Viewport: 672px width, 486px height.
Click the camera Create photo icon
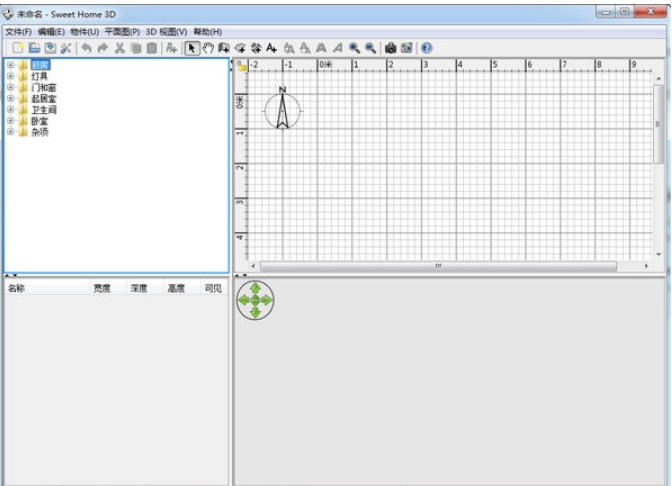pos(390,47)
